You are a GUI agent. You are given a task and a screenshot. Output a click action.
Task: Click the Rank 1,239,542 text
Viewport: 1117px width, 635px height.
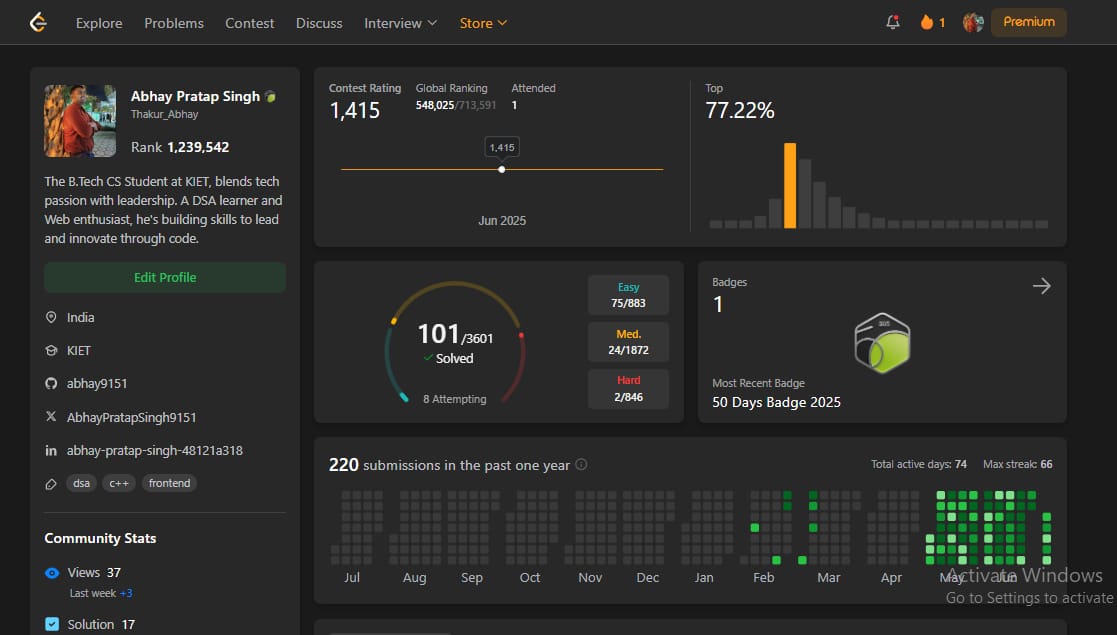180,147
